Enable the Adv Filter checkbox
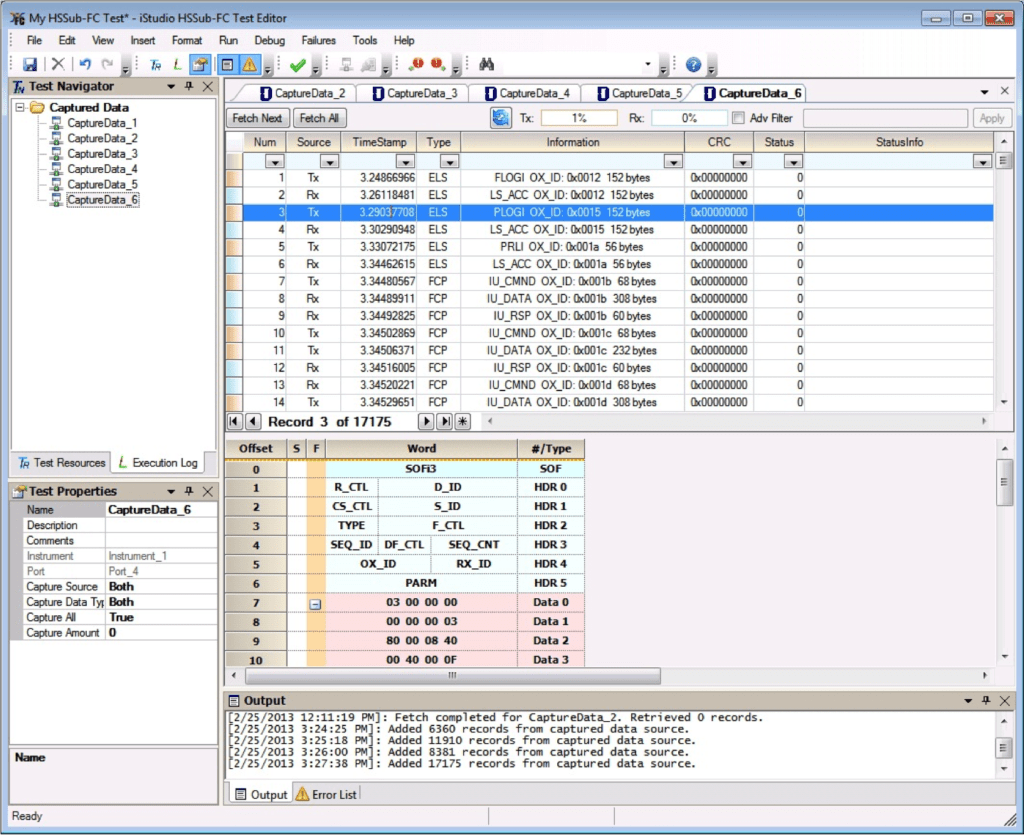 (x=739, y=118)
